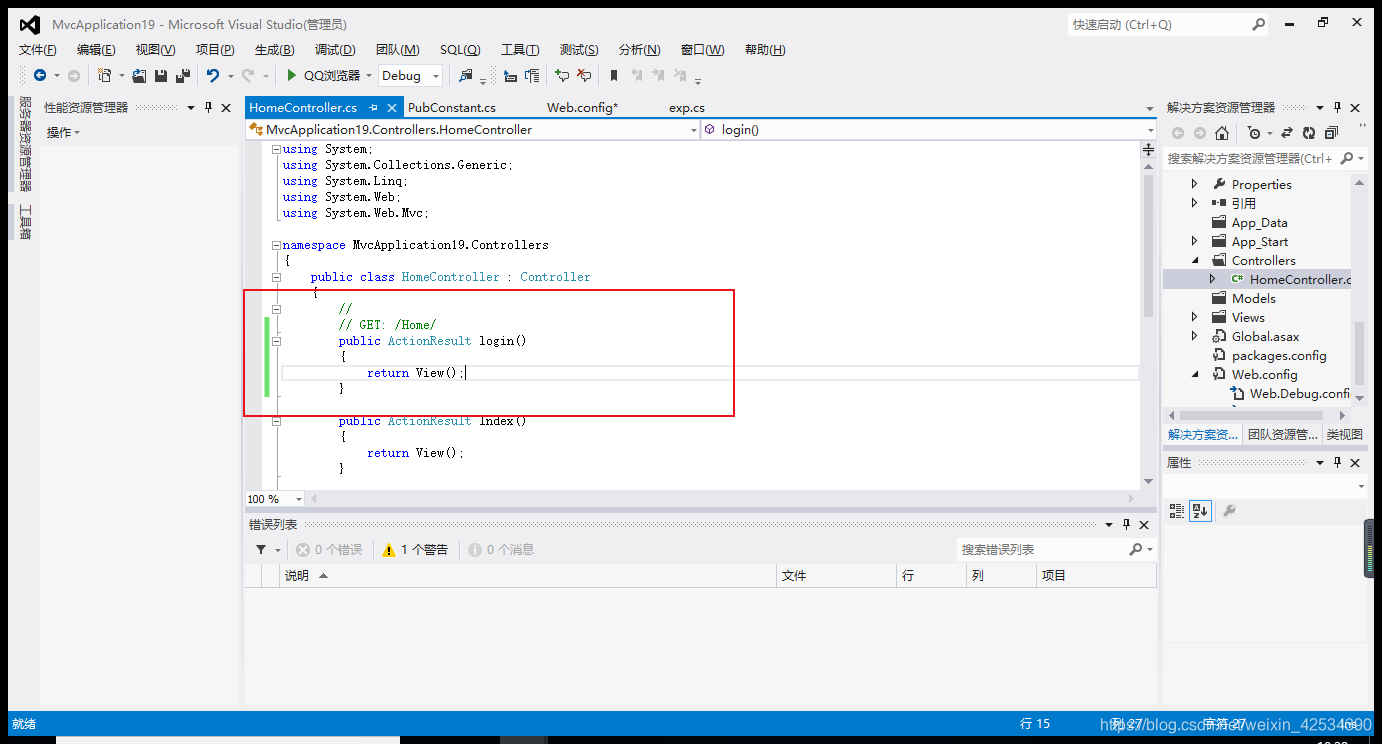Switch to the PubConstant.cs tab
Image resolution: width=1382 pixels, height=744 pixels.
452,107
